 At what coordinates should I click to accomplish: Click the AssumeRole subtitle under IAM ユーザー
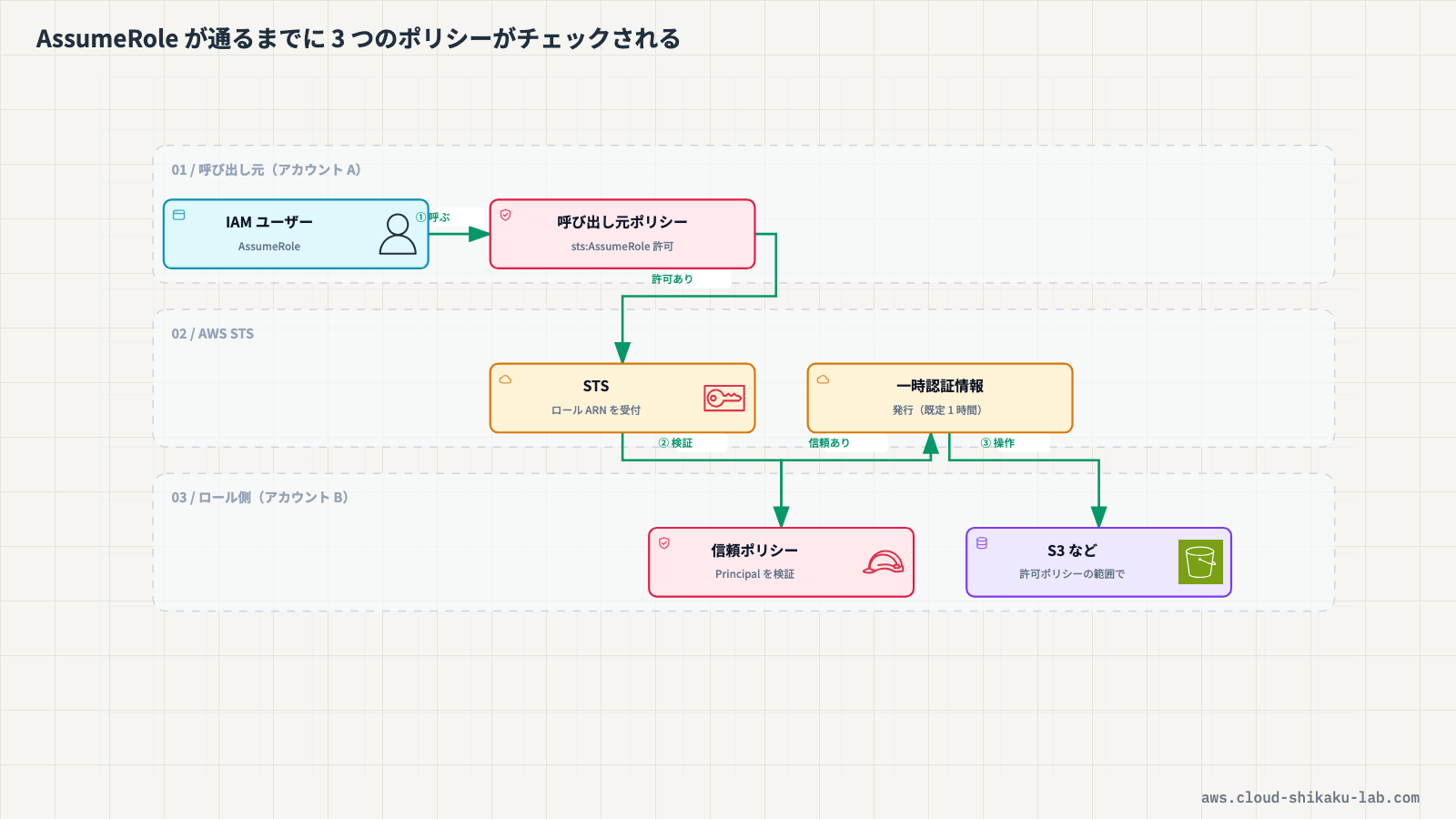coord(269,247)
